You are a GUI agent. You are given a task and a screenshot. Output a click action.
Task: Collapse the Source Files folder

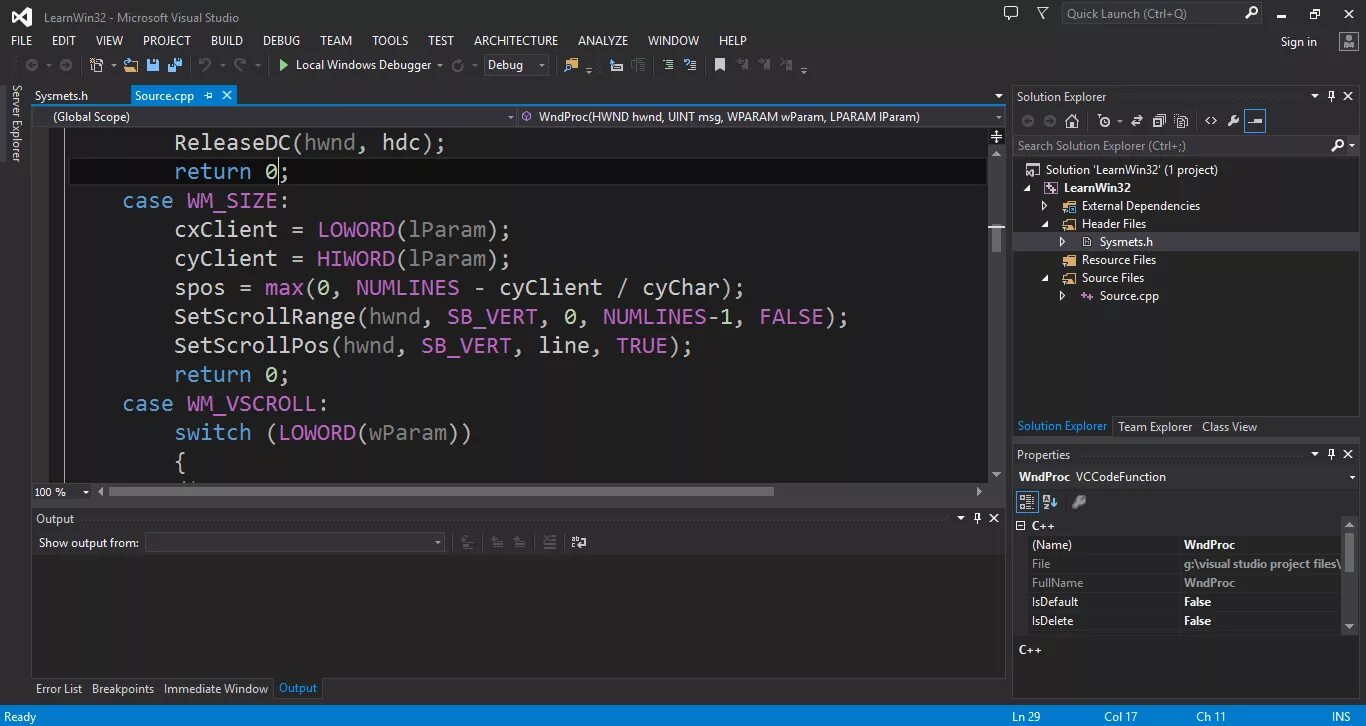point(1045,278)
